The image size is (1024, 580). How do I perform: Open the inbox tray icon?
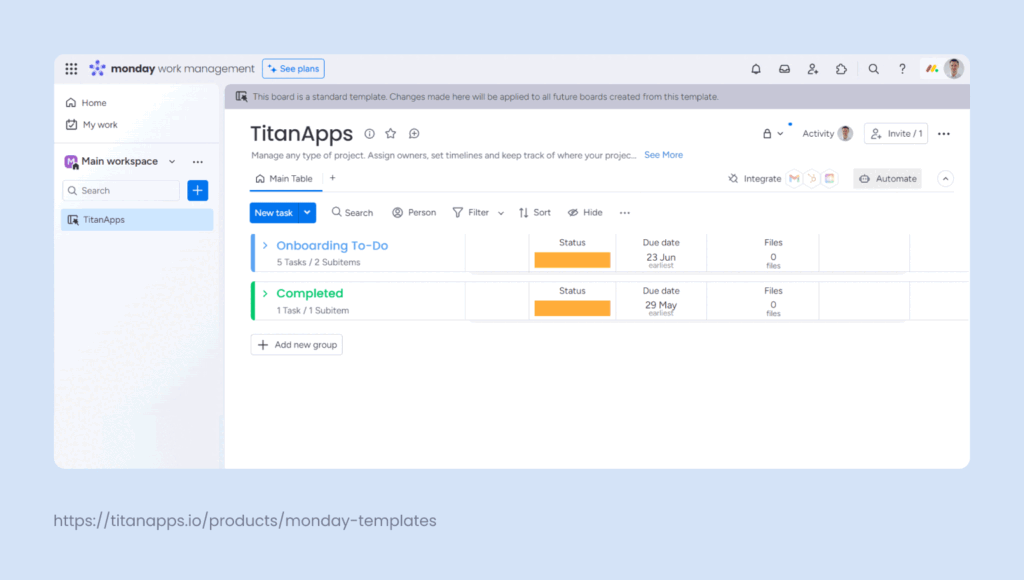point(785,69)
